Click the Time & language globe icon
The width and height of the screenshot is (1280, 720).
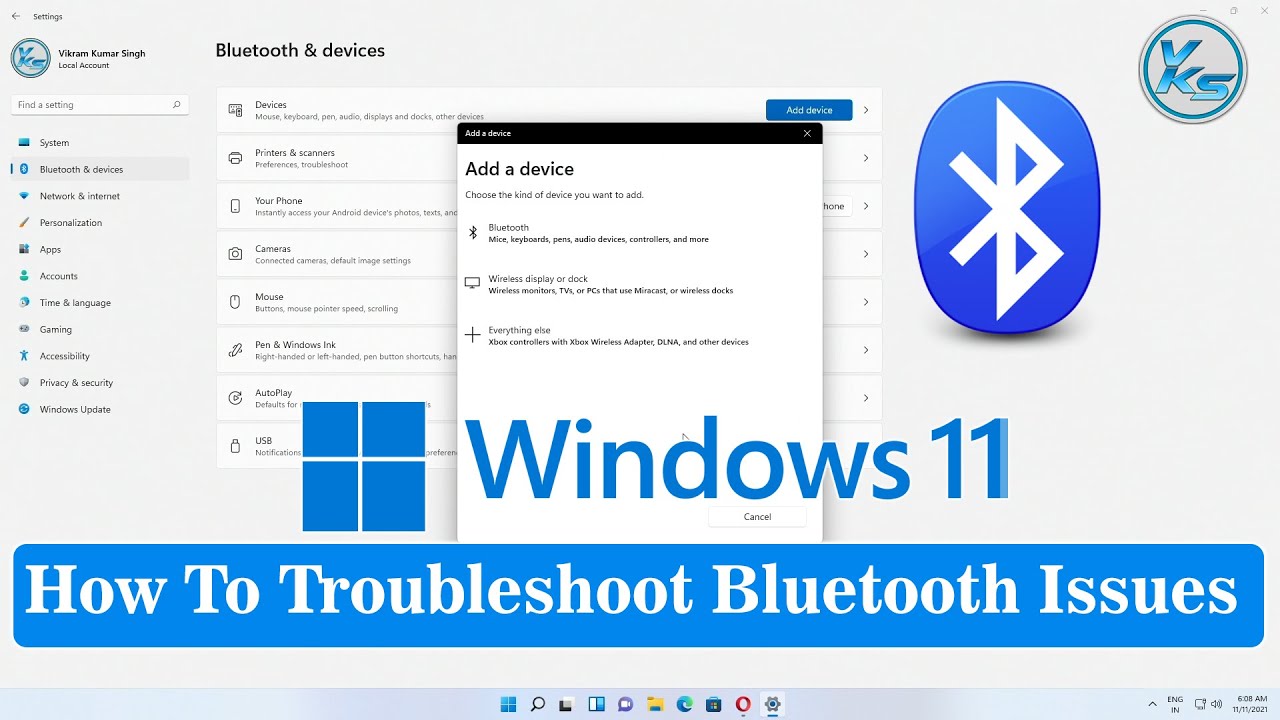point(24,303)
